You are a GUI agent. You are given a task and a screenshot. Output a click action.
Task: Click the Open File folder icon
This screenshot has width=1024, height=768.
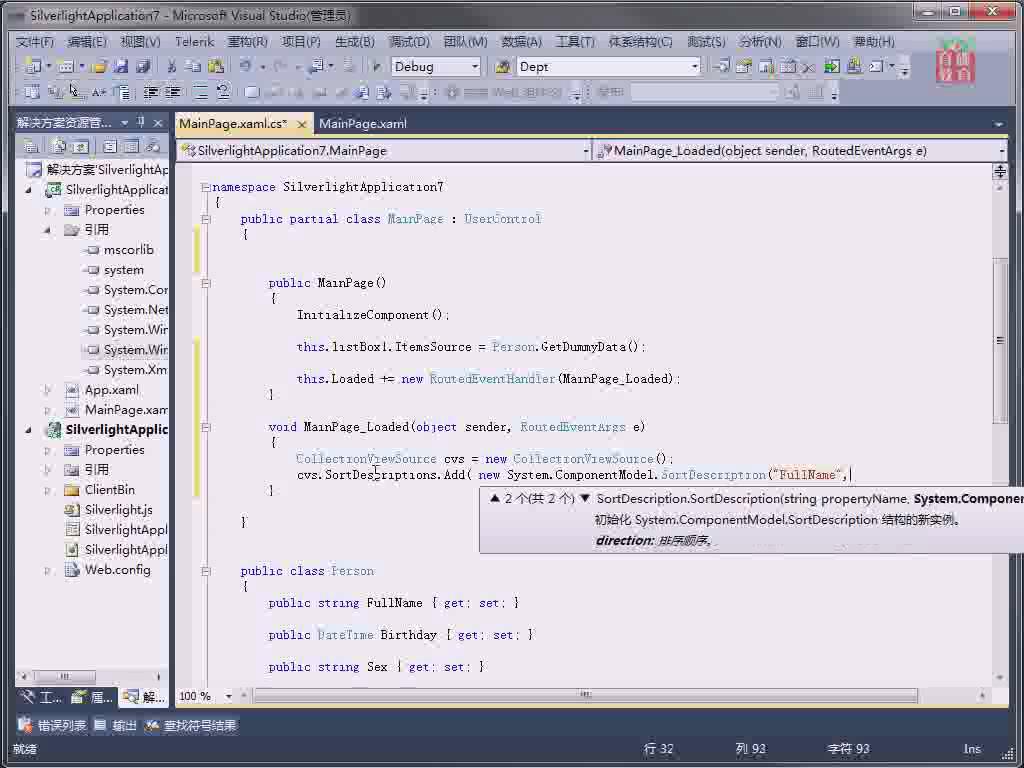tap(99, 66)
